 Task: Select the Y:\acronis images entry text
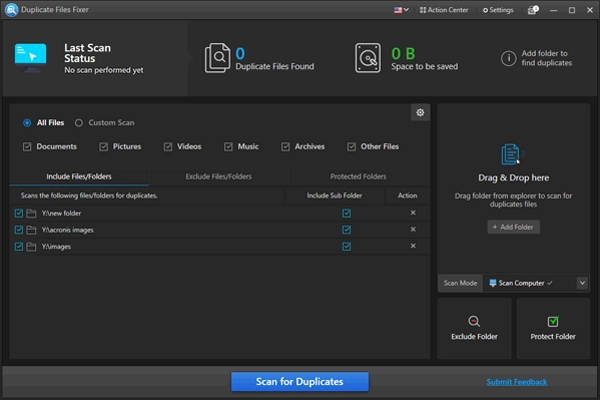coord(67,230)
